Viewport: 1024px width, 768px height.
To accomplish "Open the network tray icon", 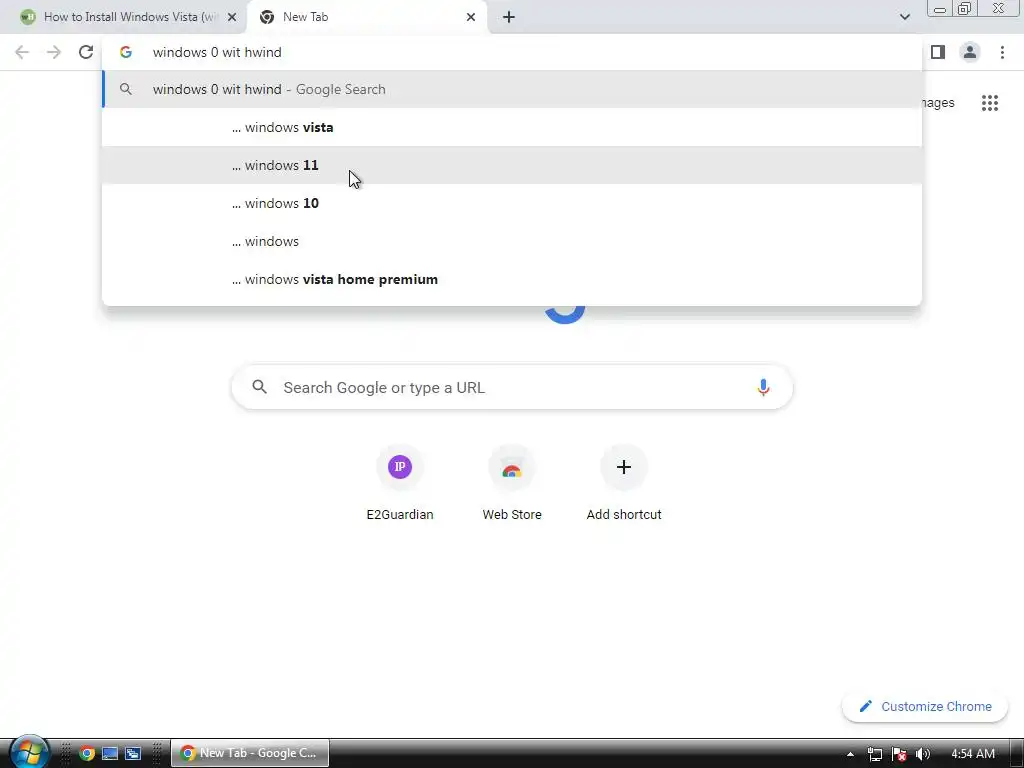I will [x=874, y=754].
